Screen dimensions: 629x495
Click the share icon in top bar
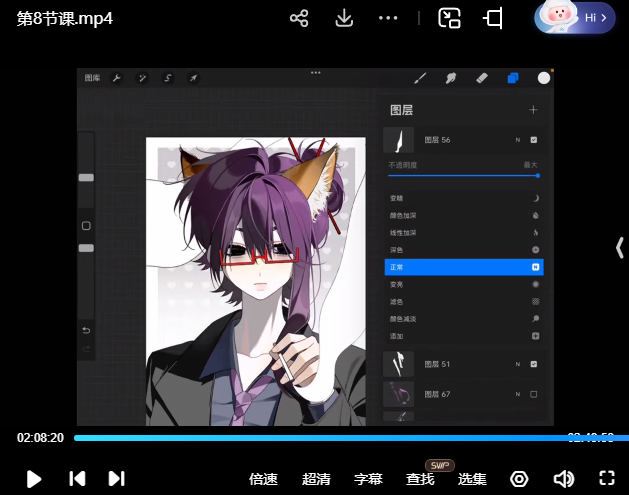tap(298, 18)
